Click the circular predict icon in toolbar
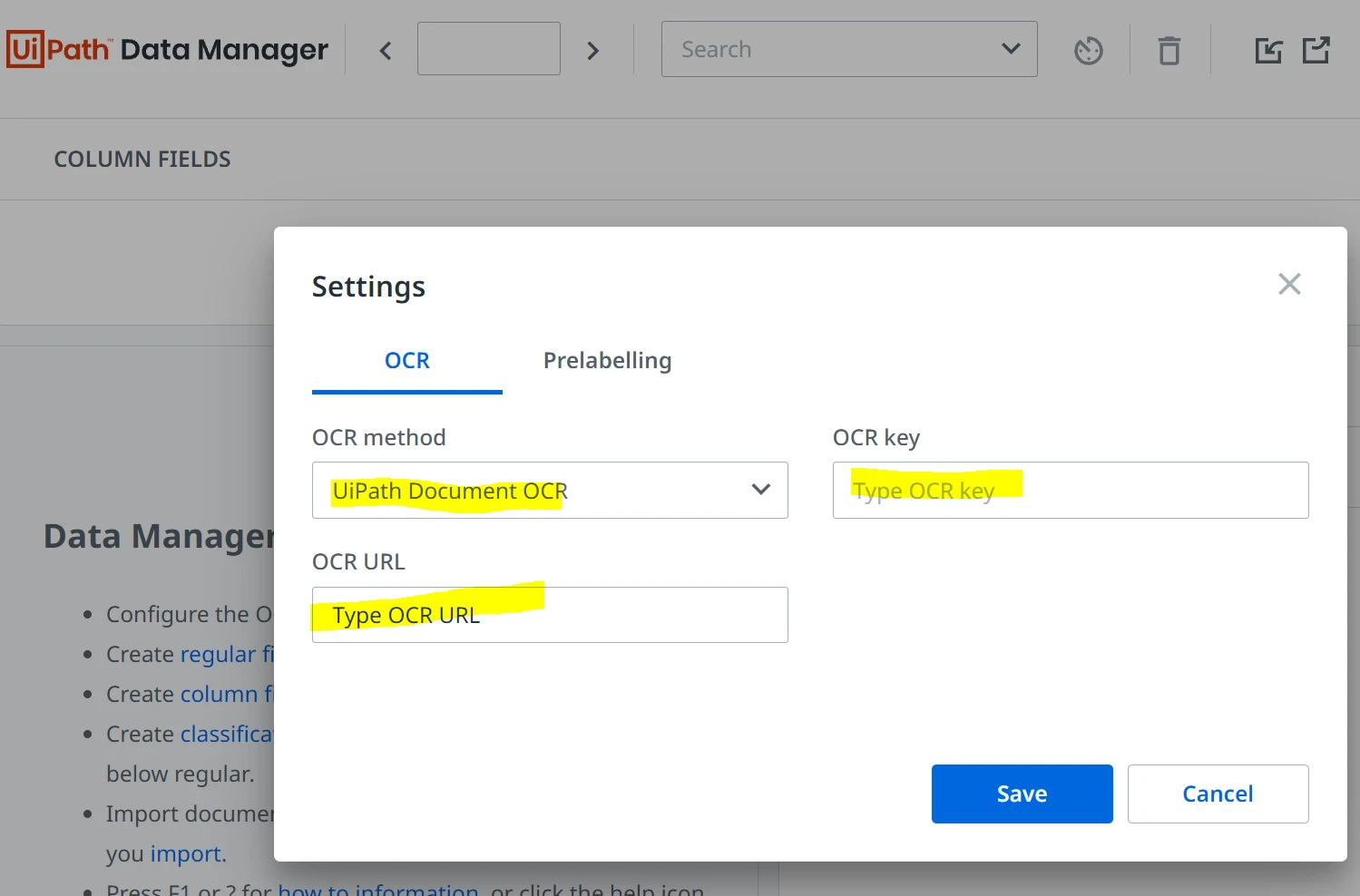The image size is (1360, 896). 1088,50
